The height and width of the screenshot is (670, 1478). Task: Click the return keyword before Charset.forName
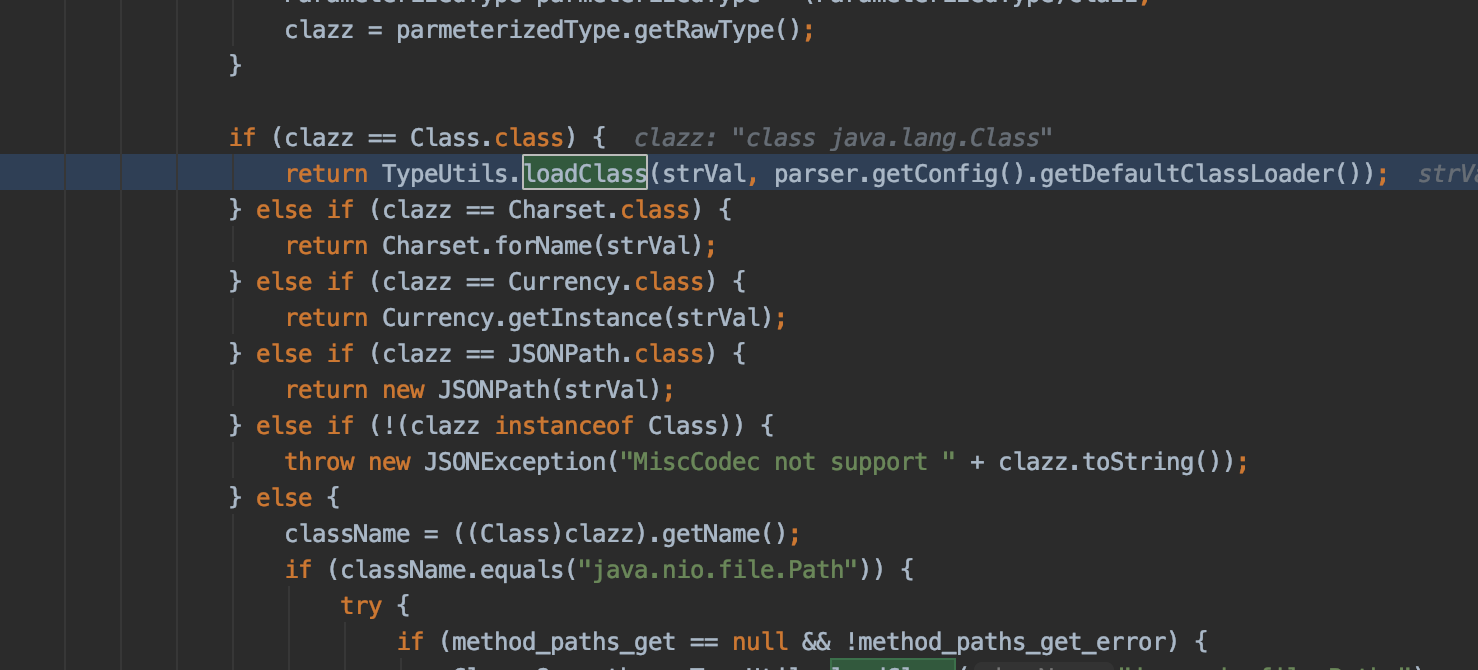click(x=327, y=246)
